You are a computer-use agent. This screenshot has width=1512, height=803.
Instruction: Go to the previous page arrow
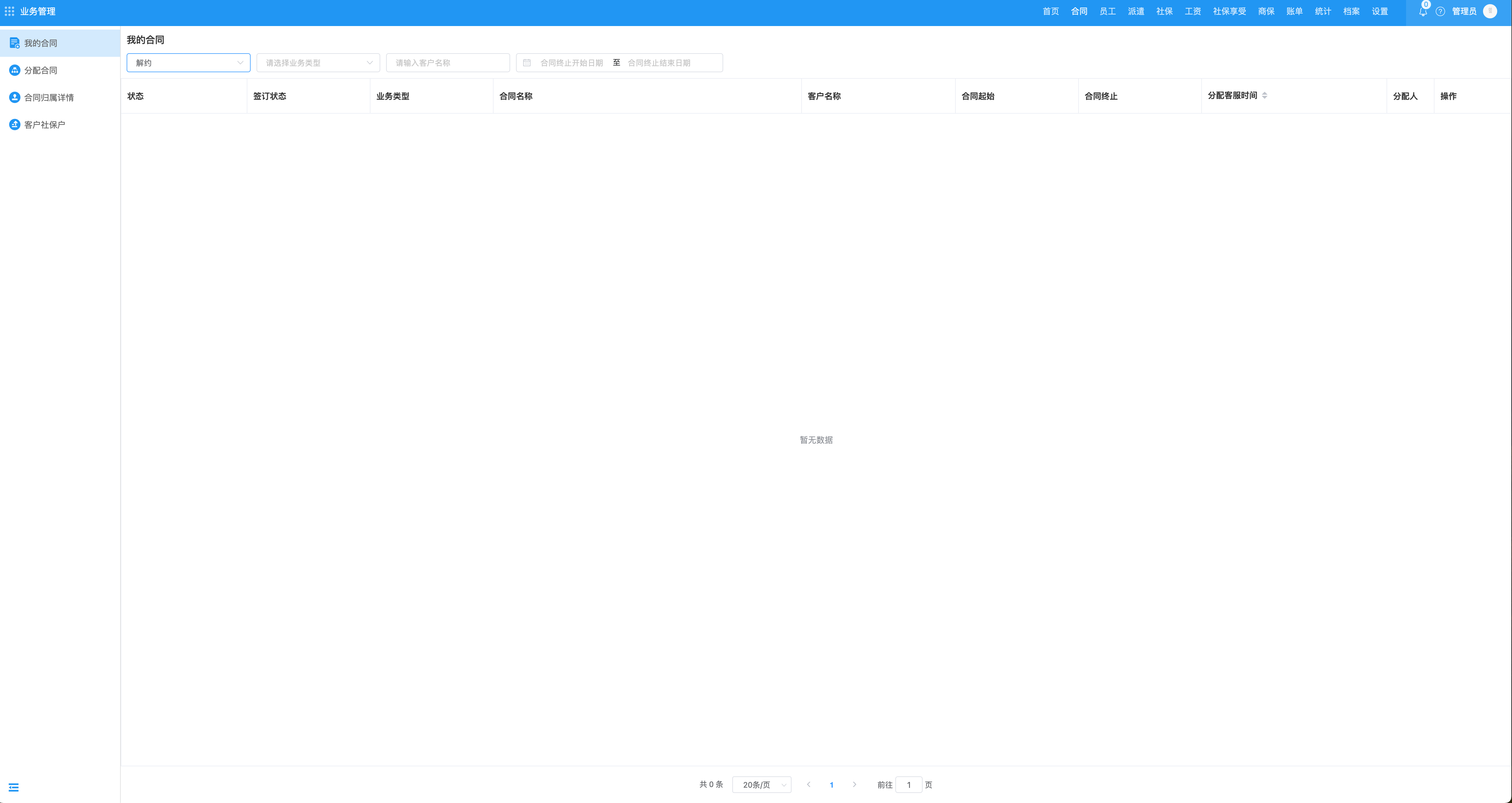(808, 784)
